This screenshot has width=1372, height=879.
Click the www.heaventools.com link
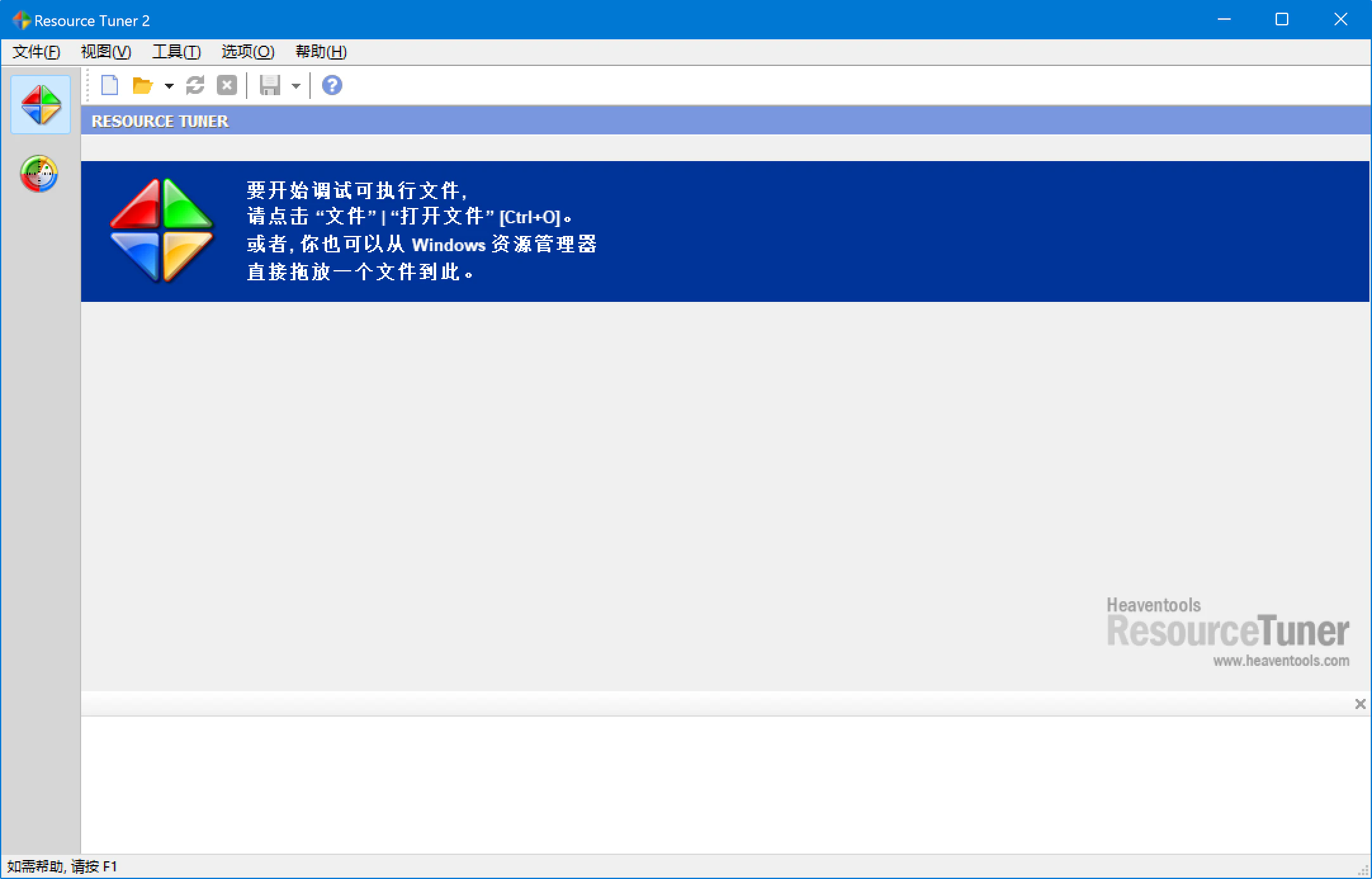pos(1281,661)
